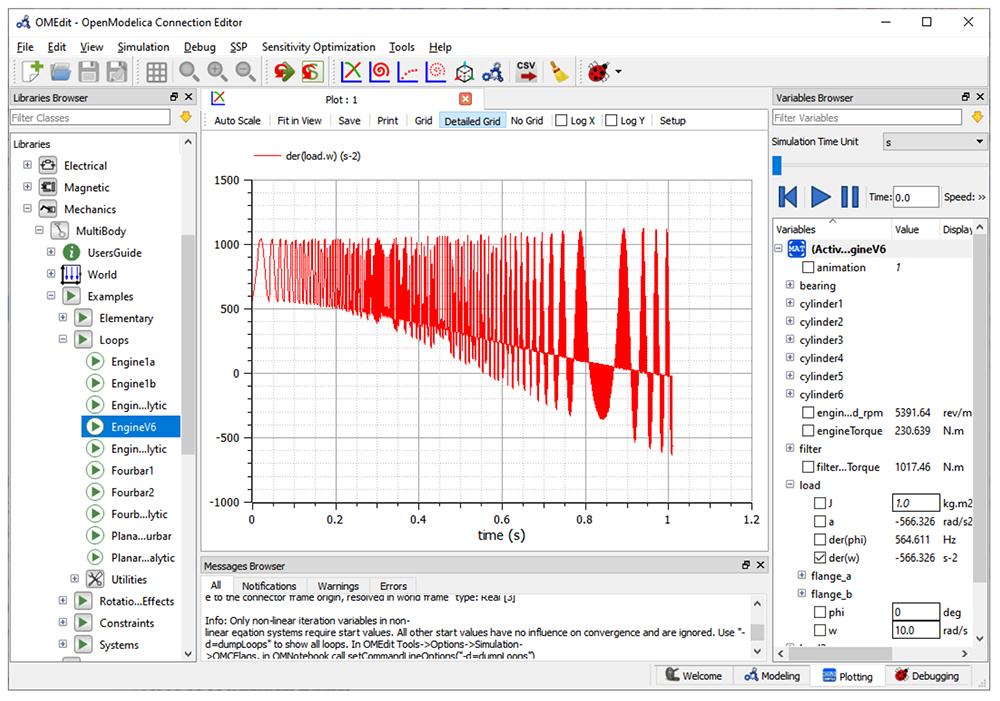Click the Auto Scale plot button
Image resolution: width=1000 pixels, height=701 pixels.
click(x=237, y=121)
